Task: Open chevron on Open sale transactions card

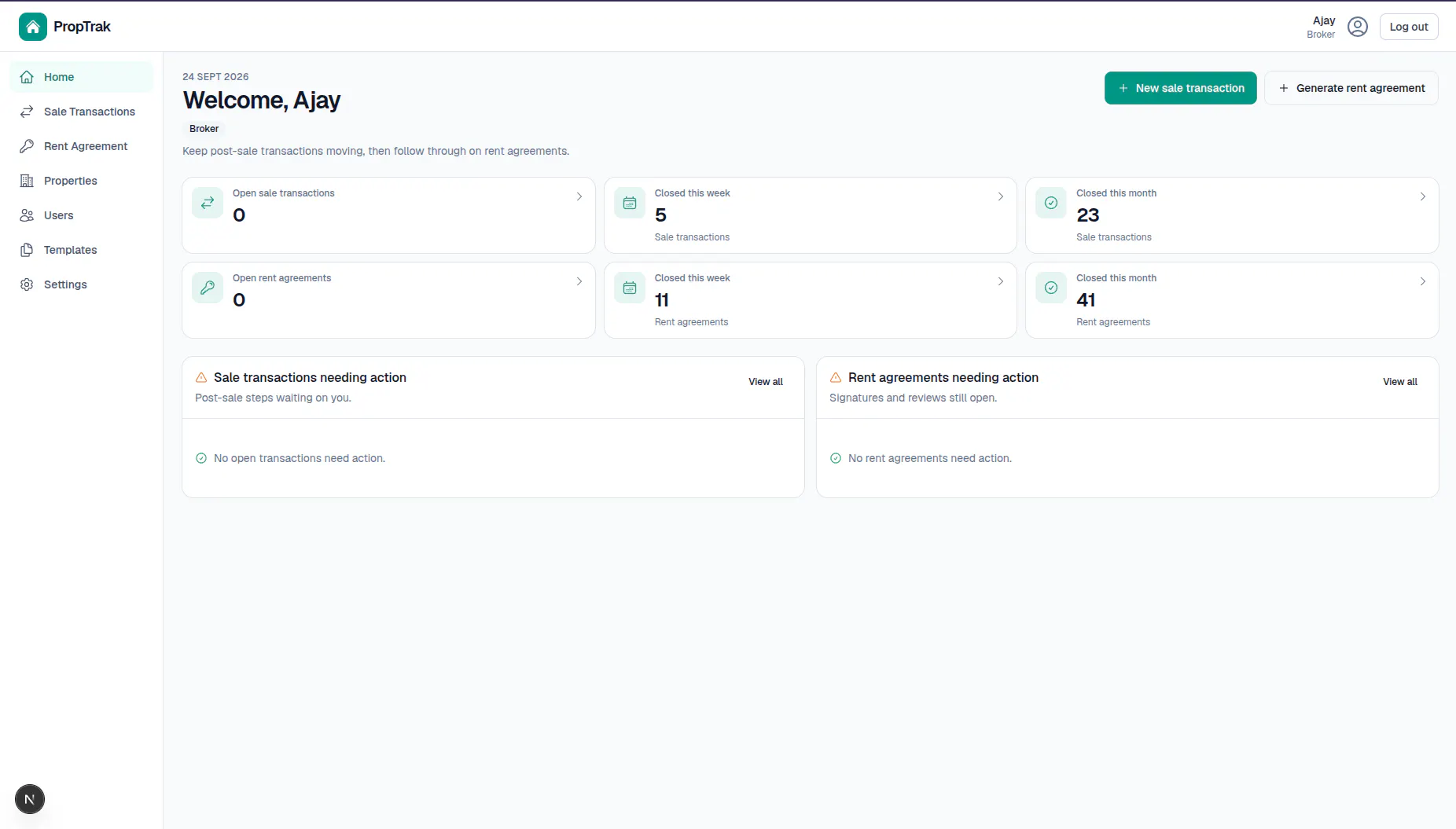Action: click(579, 196)
